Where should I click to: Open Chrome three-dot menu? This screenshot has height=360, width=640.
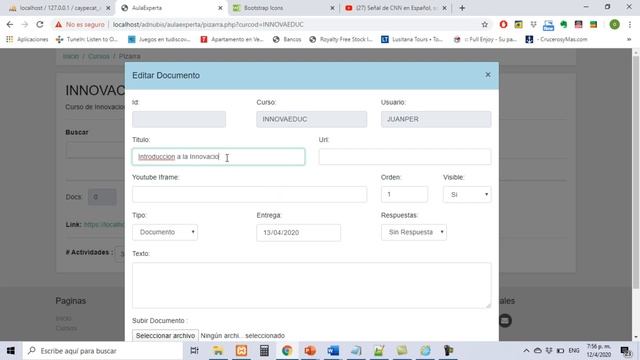[630, 24]
